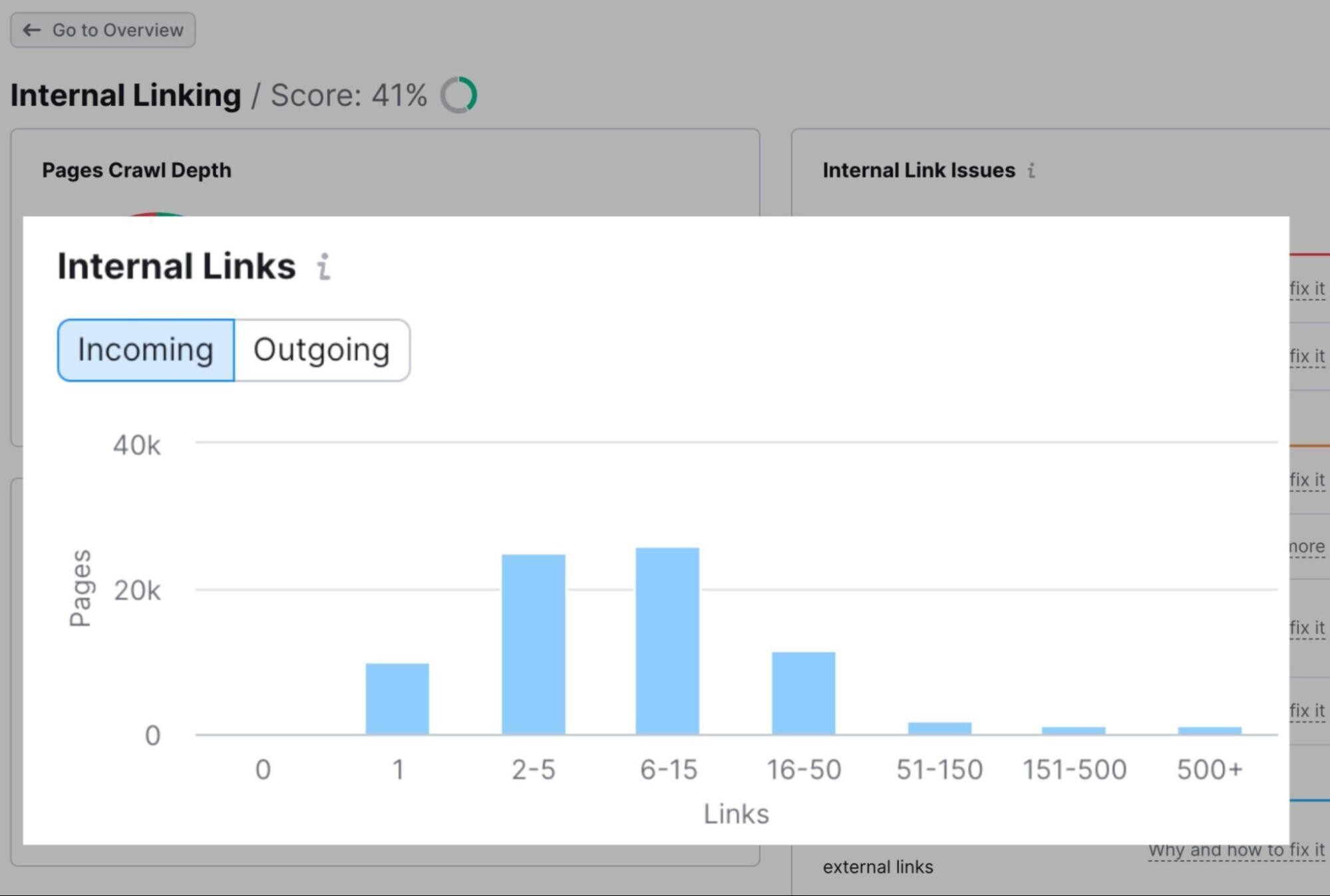Screen dimensions: 1330x896
Task: Click the external links issue text
Action: 878,867
